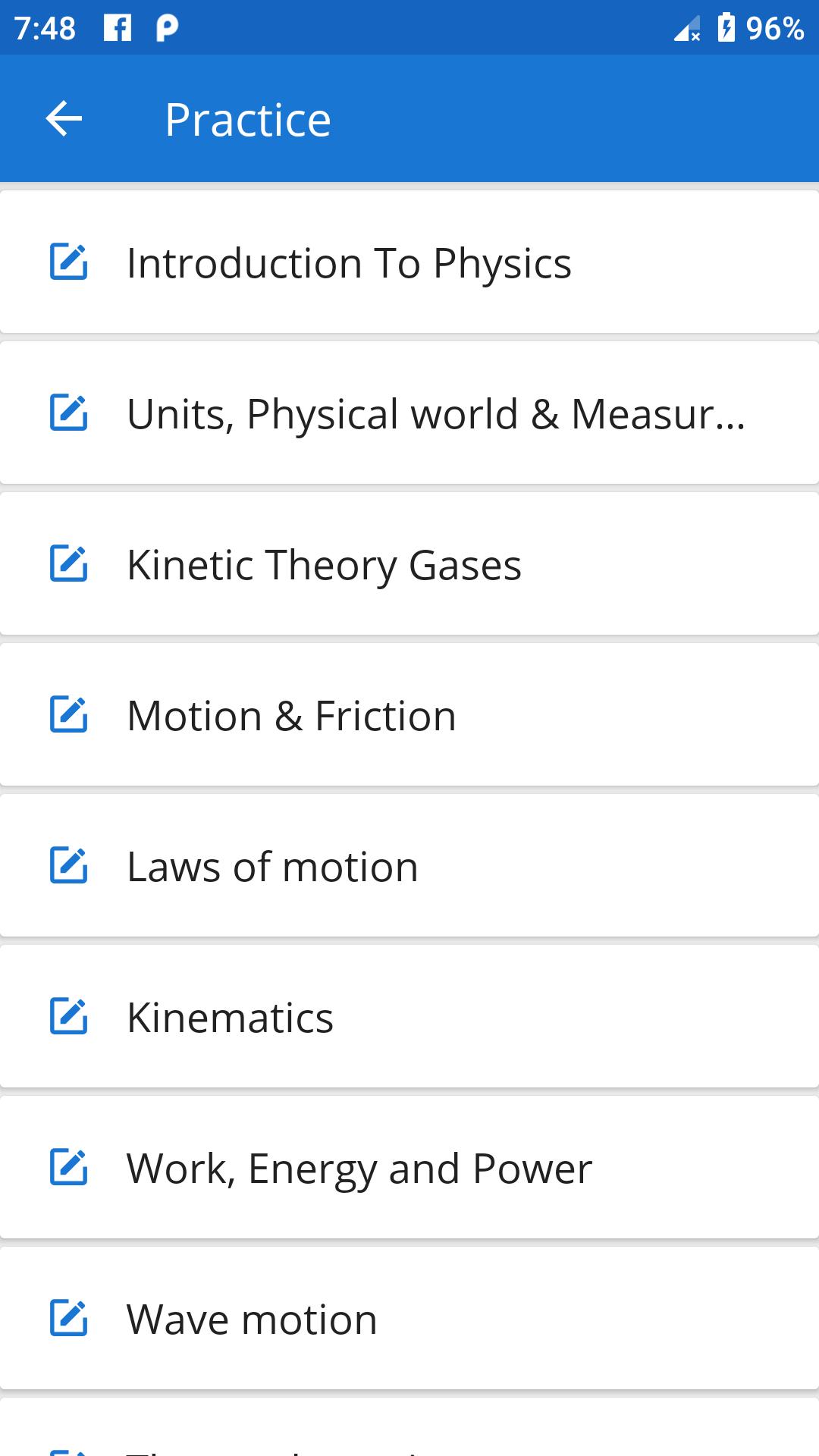Tap the Practice header title
The image size is (819, 1456).
248,120
